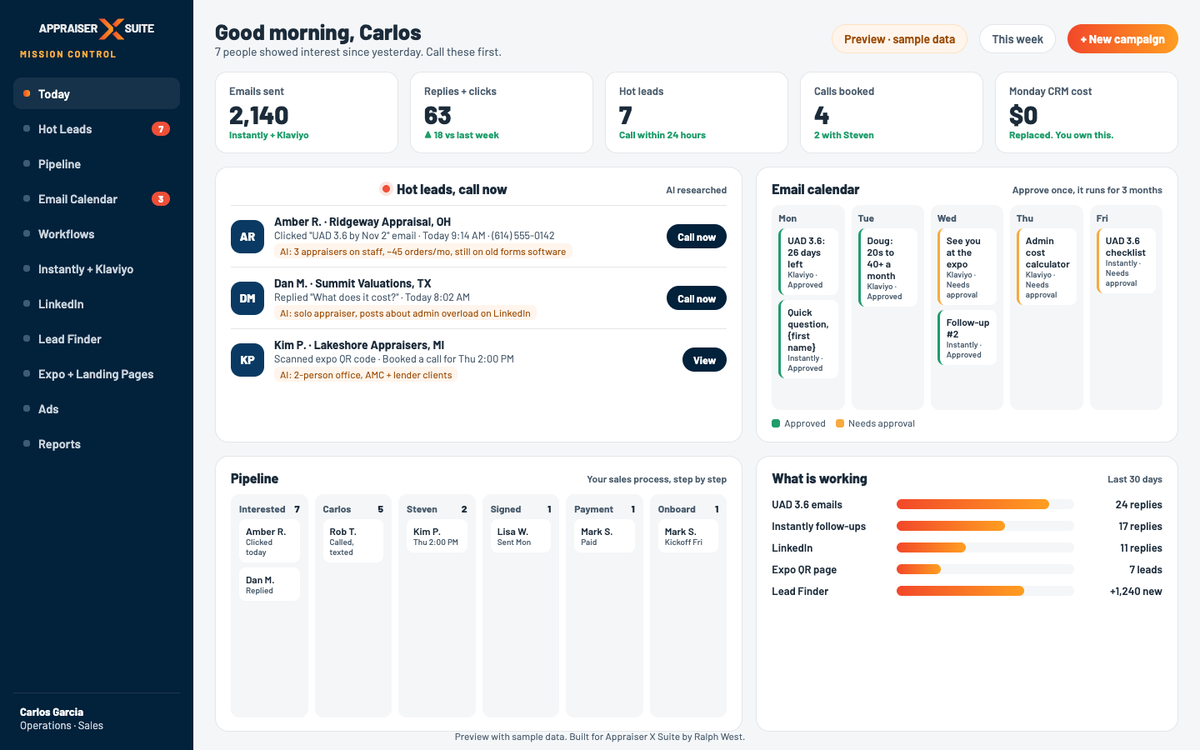This screenshot has width=1200, height=750.
Task: Open DM avatar for Dan M.
Action: (x=247, y=298)
